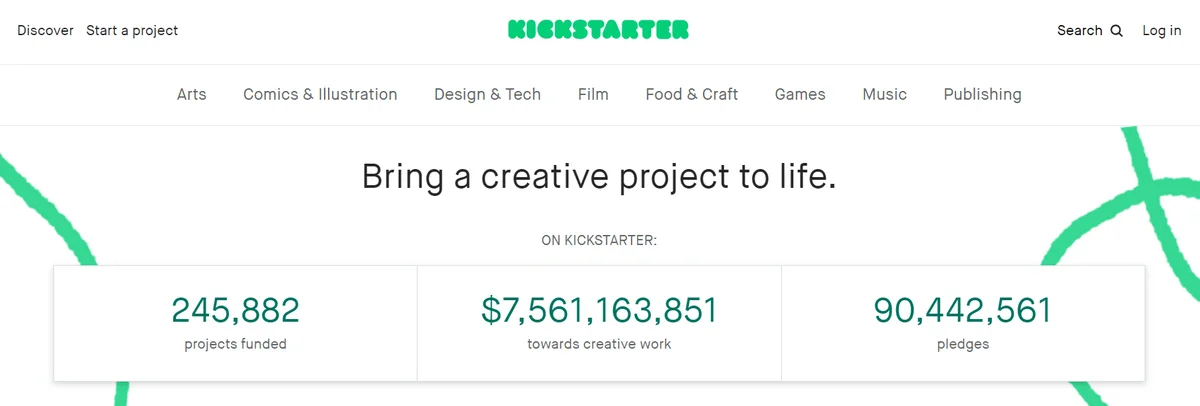The height and width of the screenshot is (406, 1200).
Task: Open the Publishing category
Action: pyautogui.click(x=983, y=94)
